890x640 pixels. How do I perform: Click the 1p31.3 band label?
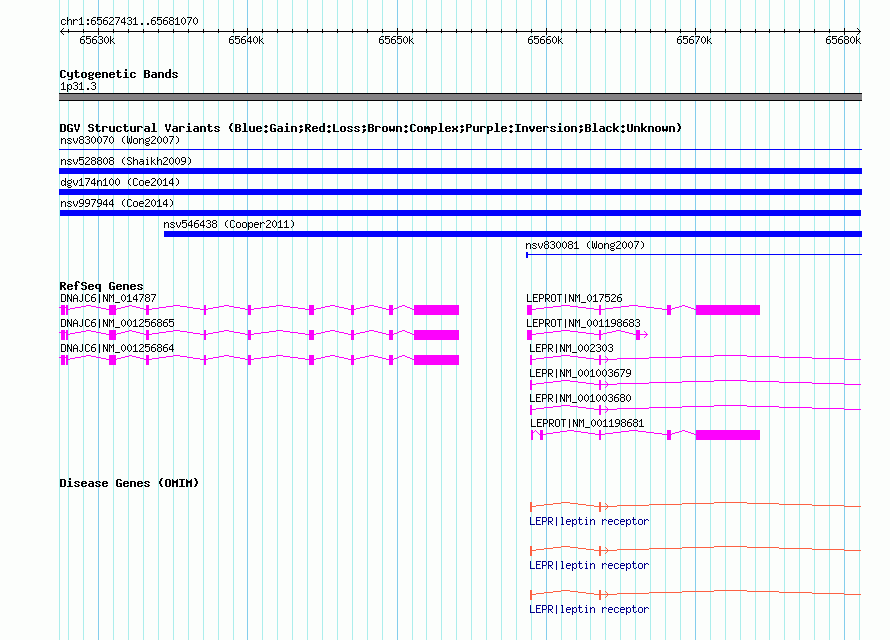pyautogui.click(x=78, y=86)
